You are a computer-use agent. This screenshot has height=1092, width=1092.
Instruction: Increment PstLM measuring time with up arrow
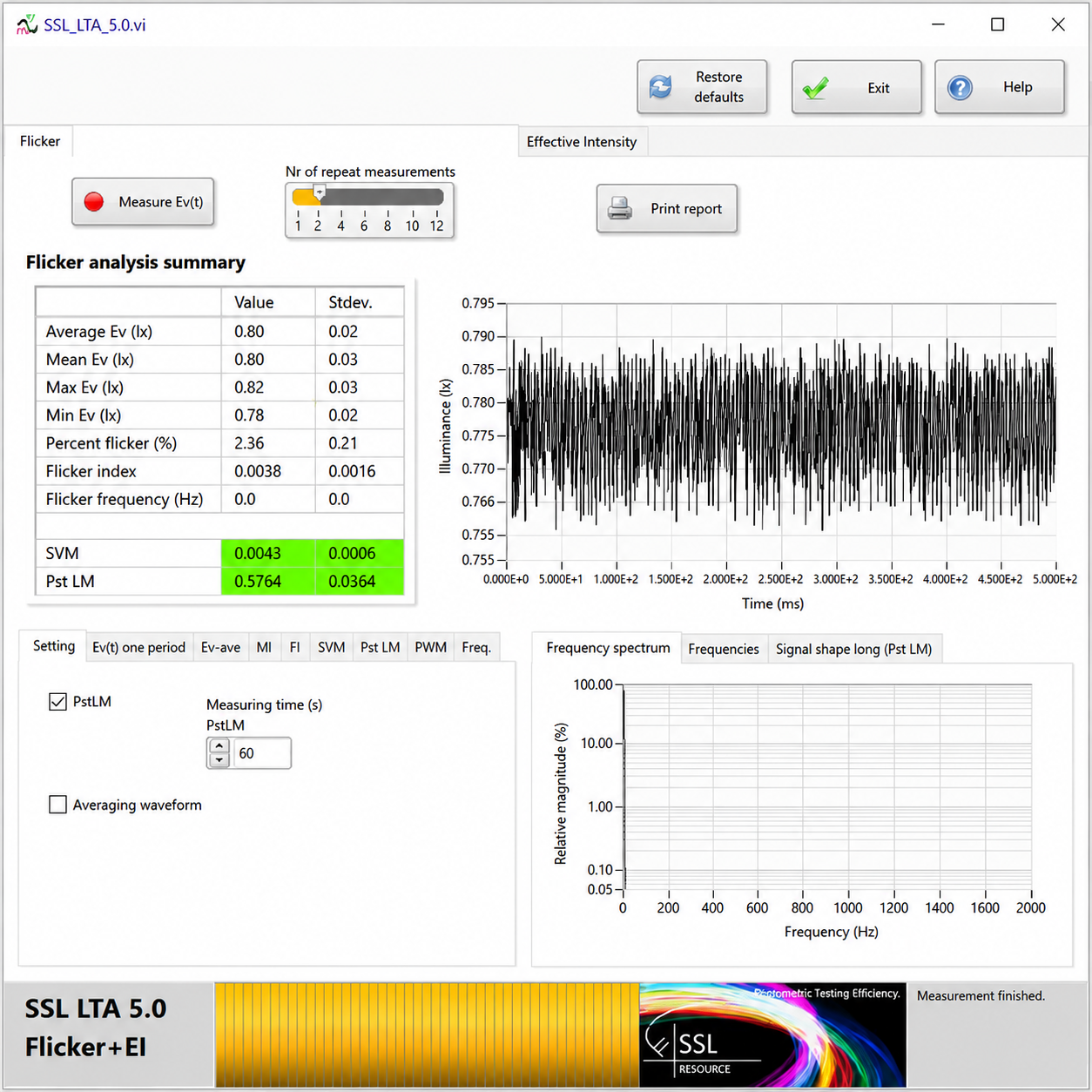pyautogui.click(x=219, y=745)
